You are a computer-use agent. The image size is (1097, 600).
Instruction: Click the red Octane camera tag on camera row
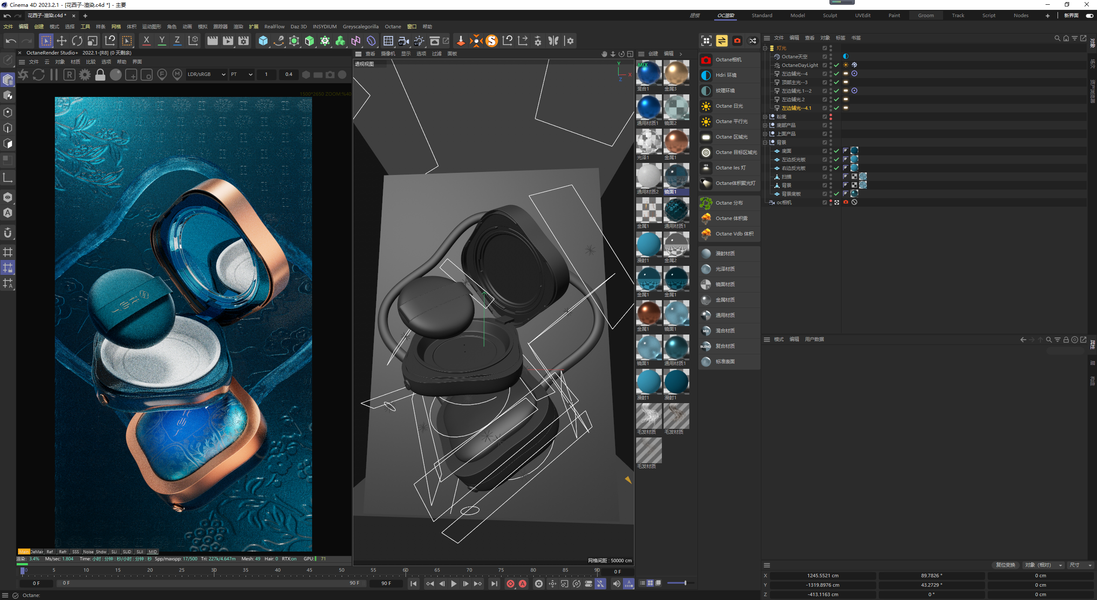845,202
